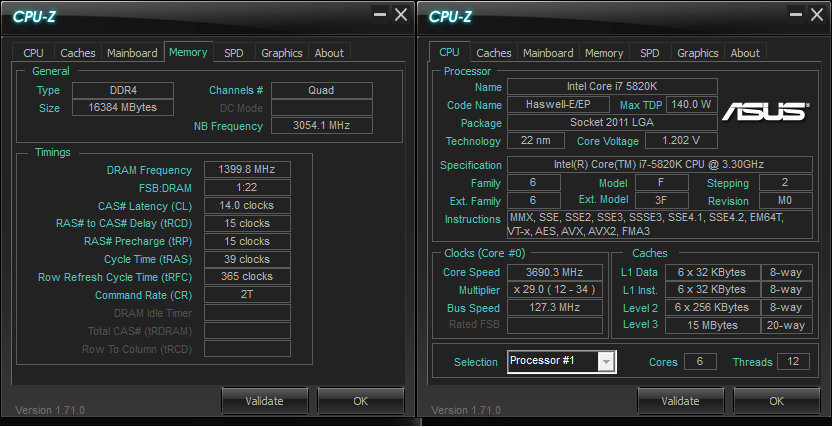Viewport: 832px width, 427px height.
Task: Click the Revision M0 value
Action: click(786, 201)
